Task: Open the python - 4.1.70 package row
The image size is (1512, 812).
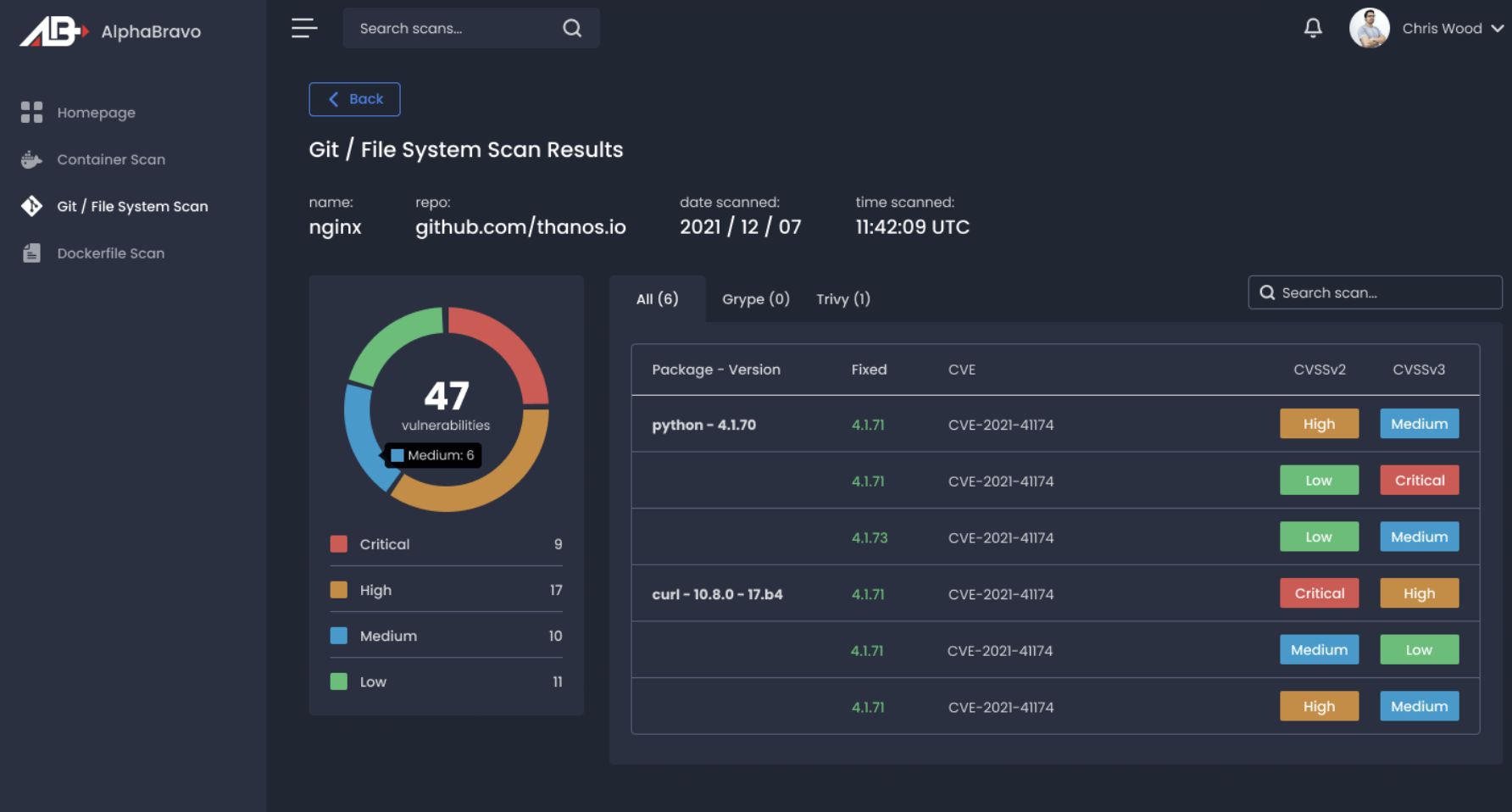Action: 703,425
